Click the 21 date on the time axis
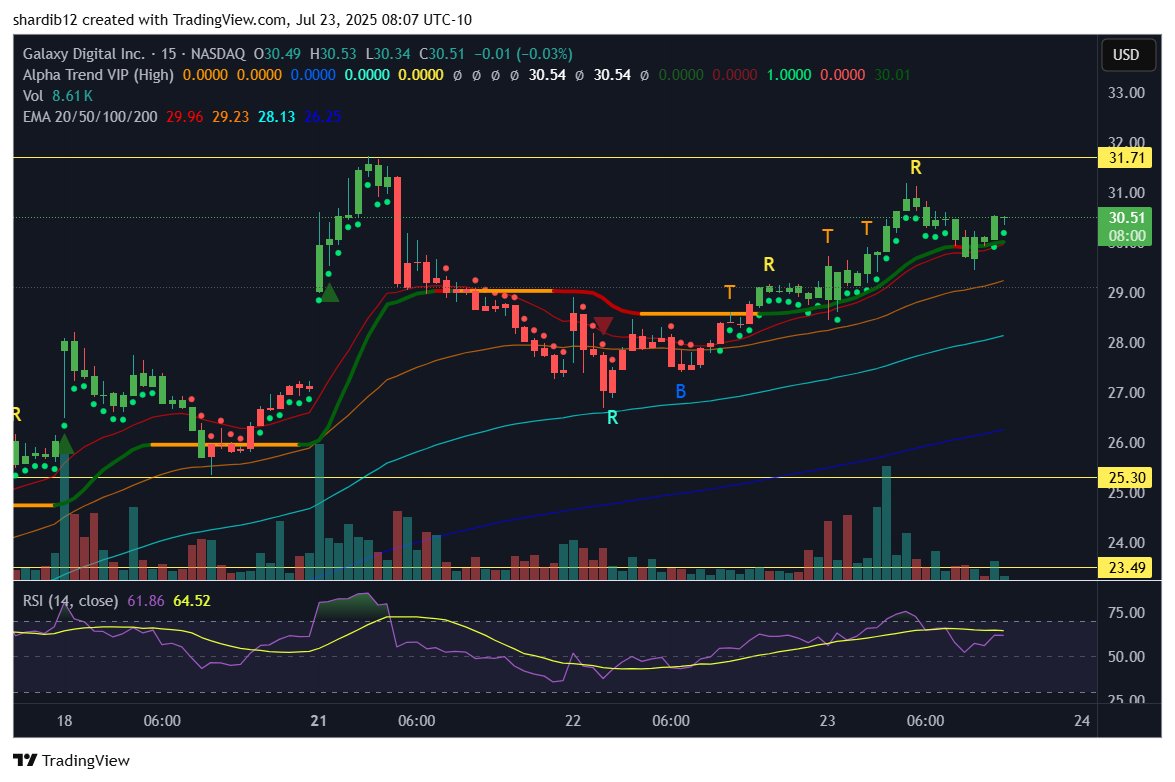 click(318, 721)
